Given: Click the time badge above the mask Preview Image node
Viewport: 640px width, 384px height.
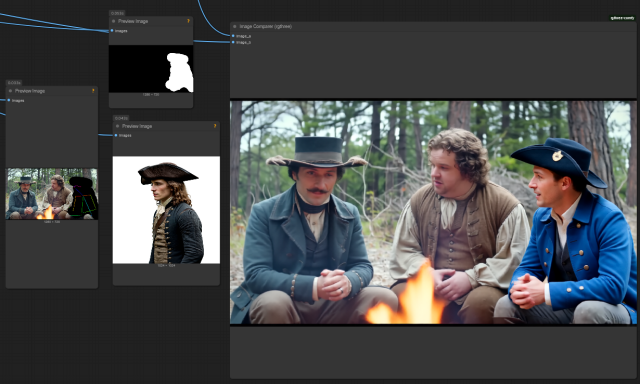Looking at the screenshot, I should (117, 13).
